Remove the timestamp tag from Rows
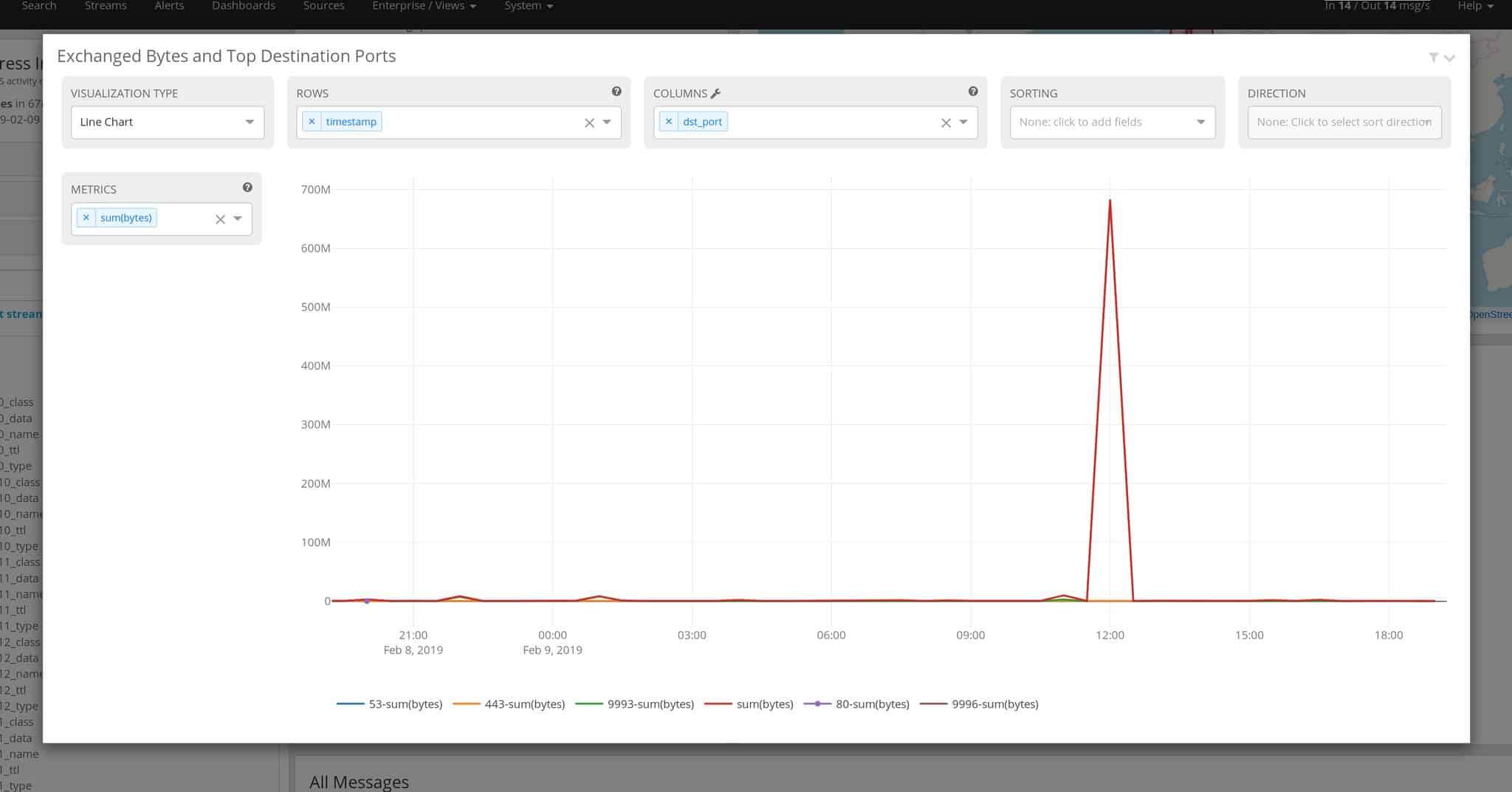 pos(312,122)
